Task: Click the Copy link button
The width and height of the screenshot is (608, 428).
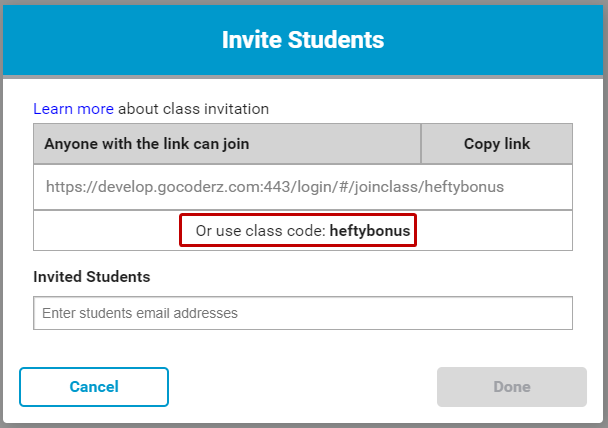Action: click(x=496, y=144)
